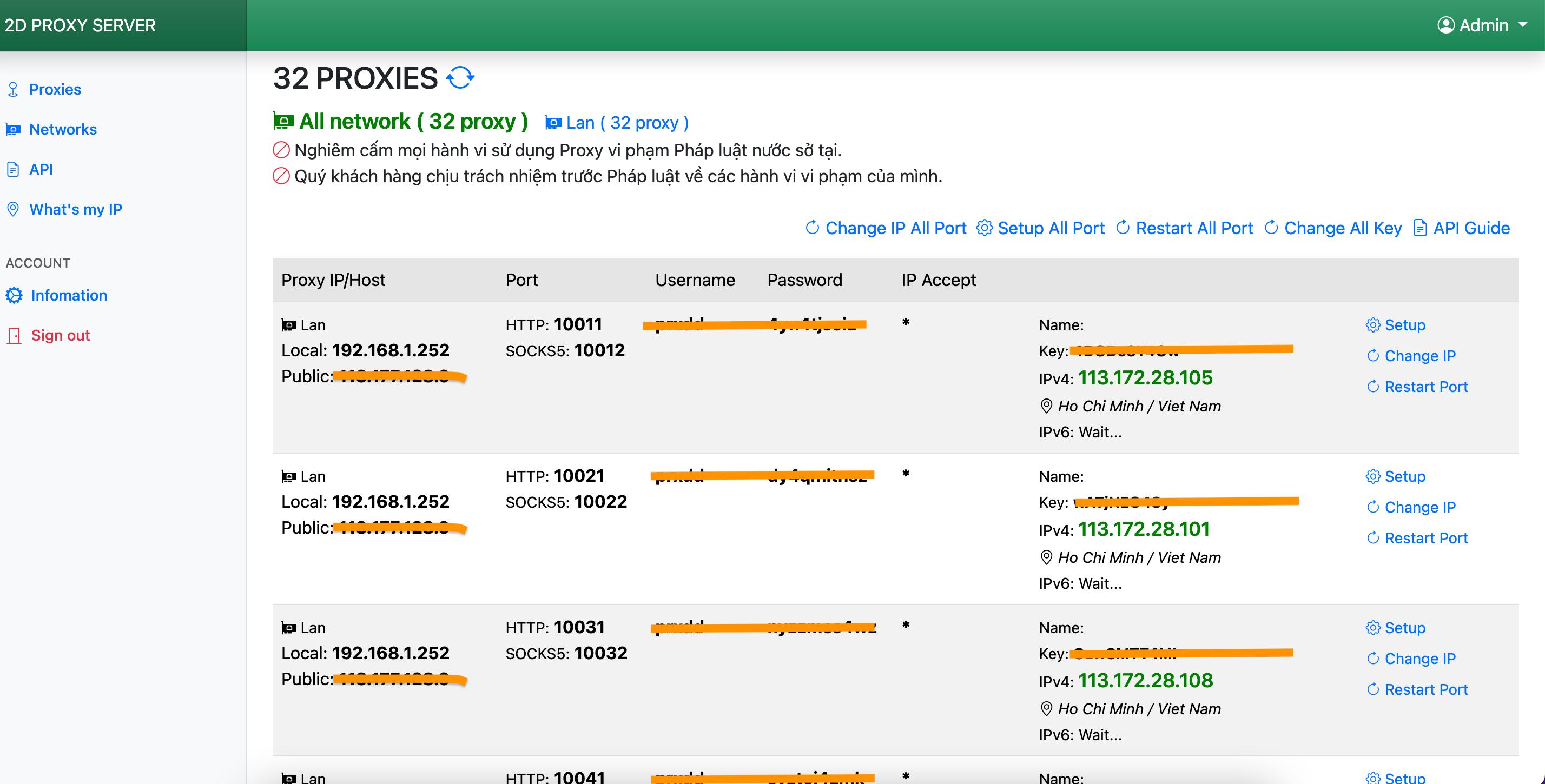The image size is (1545, 784).
Task: Open the Admin user dropdown
Action: [1483, 25]
